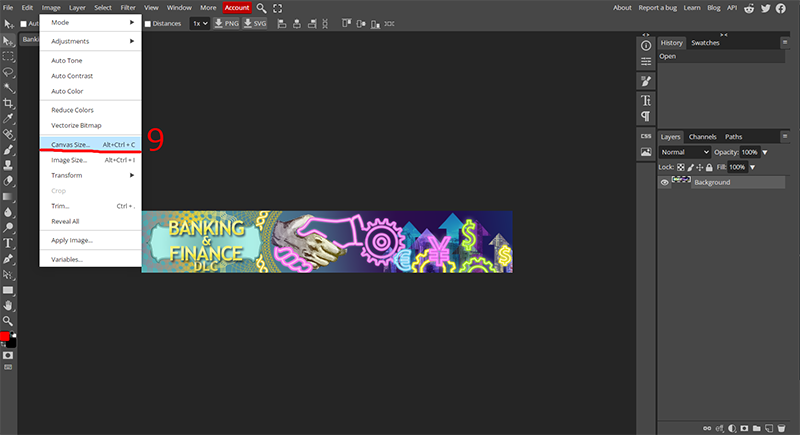Open the Character panel icon
Image resolution: width=800 pixels, height=435 pixels.
pos(646,100)
